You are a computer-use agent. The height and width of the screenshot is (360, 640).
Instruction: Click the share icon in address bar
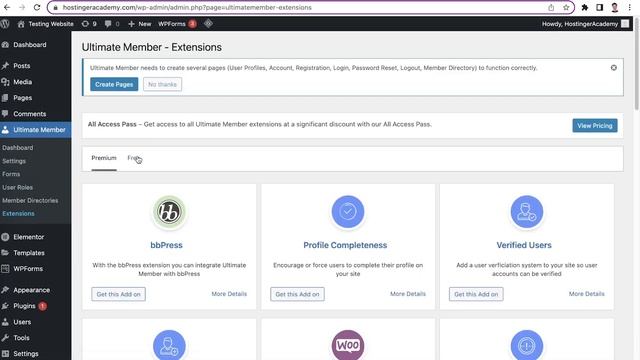[551, 7]
